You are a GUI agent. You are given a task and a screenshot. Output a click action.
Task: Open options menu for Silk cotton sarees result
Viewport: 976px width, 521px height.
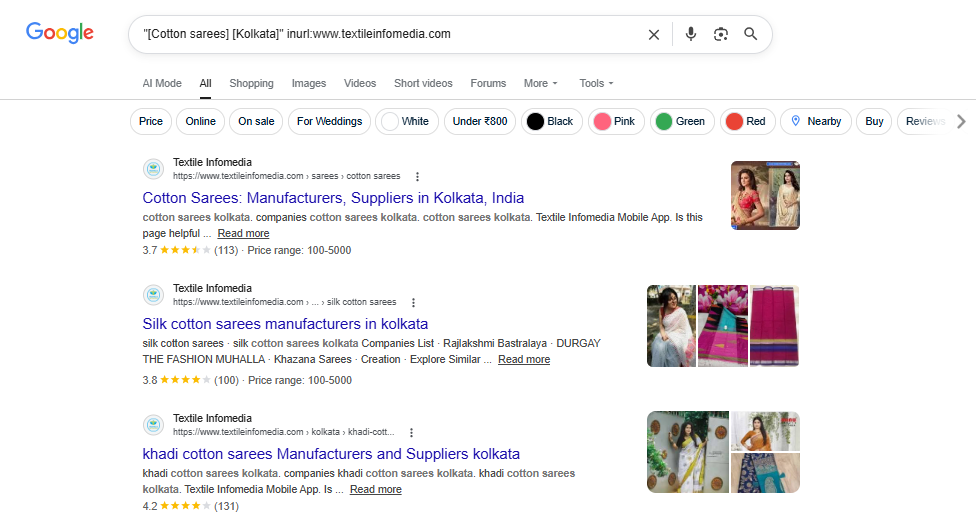click(x=413, y=302)
